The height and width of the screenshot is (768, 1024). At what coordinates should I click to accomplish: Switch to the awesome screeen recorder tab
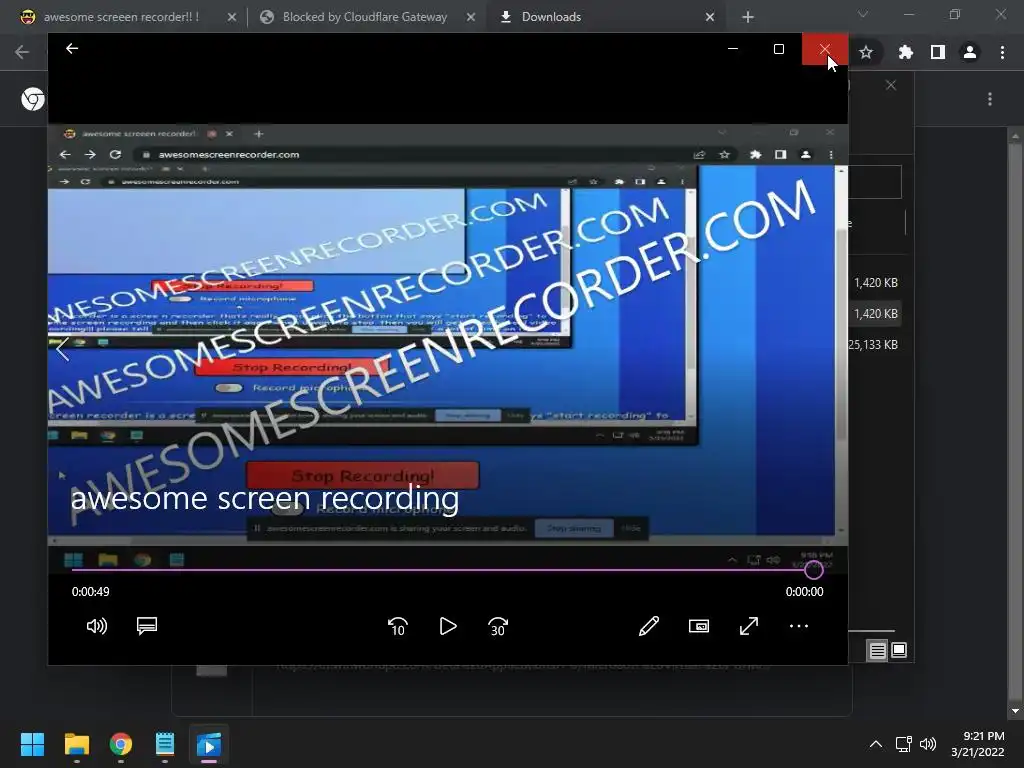[x=121, y=17]
